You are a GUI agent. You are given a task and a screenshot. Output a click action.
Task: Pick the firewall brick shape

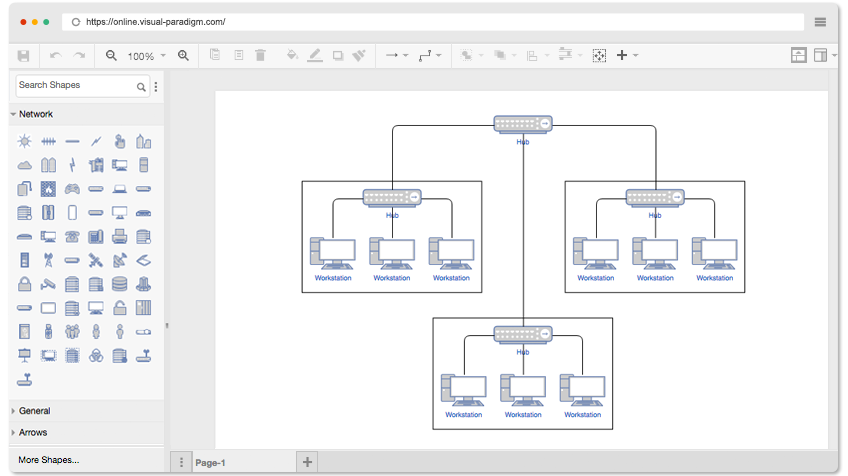point(48,189)
